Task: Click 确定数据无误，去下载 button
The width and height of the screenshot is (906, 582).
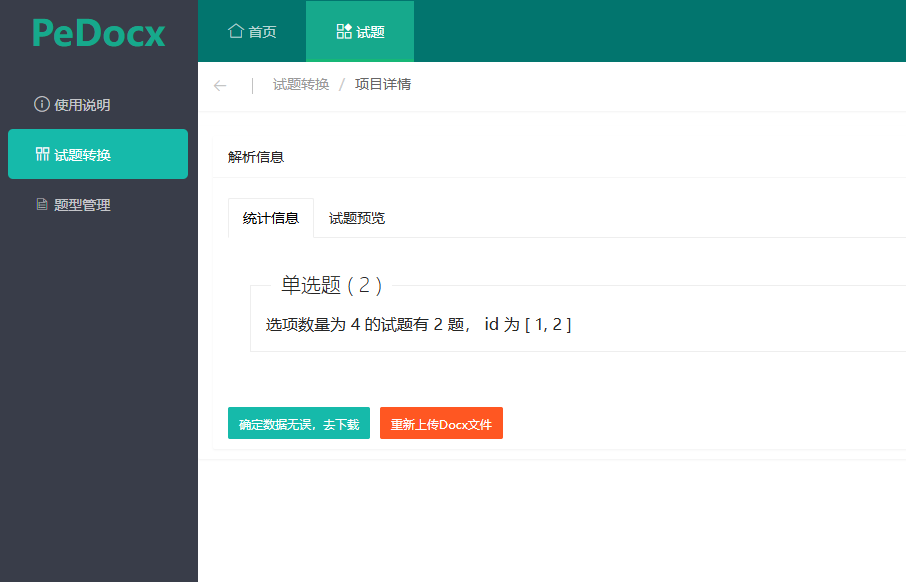Action: pos(299,423)
